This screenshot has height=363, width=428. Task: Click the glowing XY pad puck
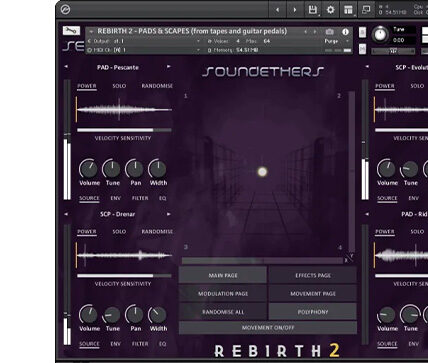tap(262, 172)
